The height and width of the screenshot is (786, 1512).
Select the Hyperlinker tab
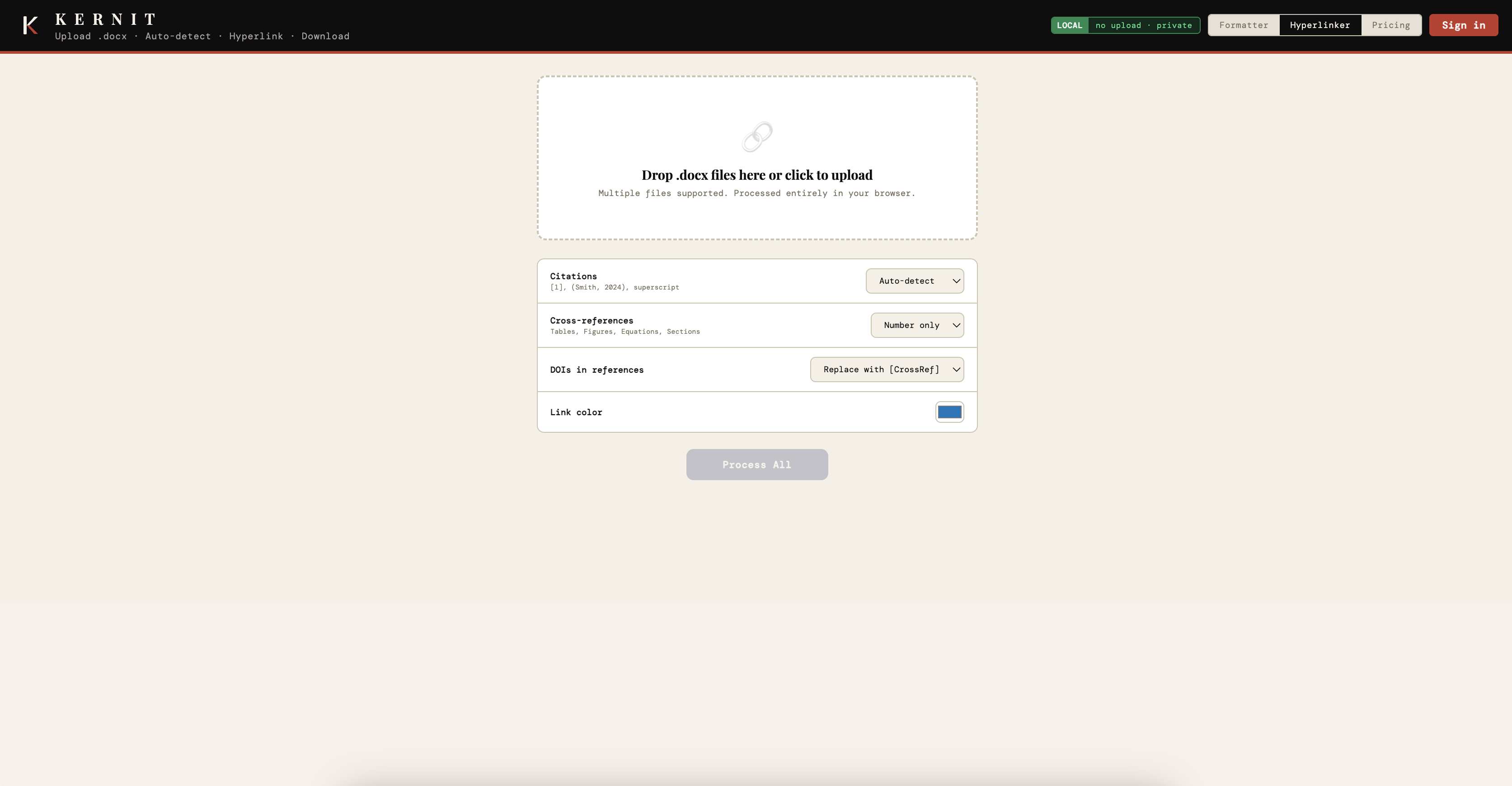[x=1319, y=25]
